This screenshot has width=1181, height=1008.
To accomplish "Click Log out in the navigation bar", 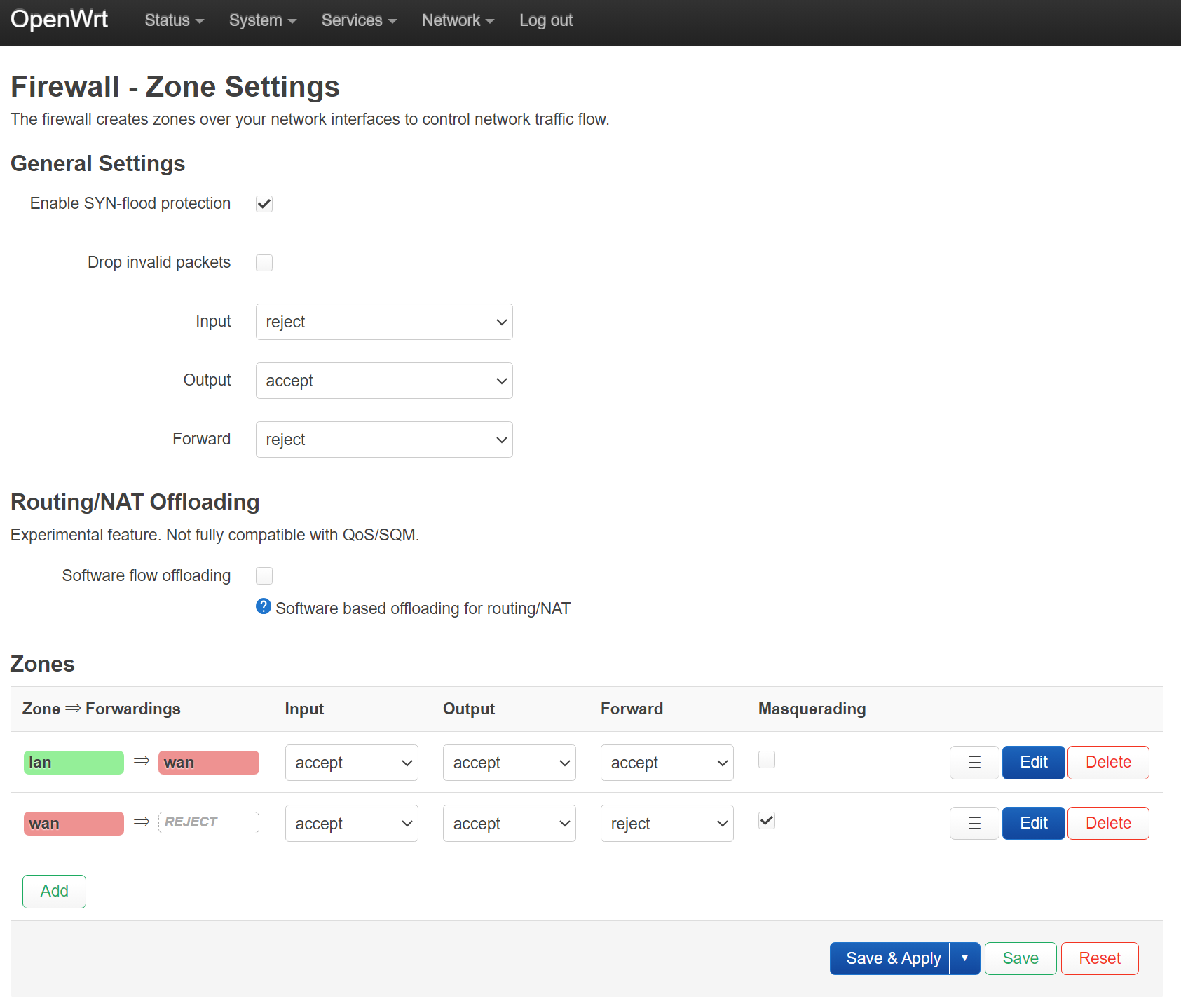I will click(x=546, y=21).
